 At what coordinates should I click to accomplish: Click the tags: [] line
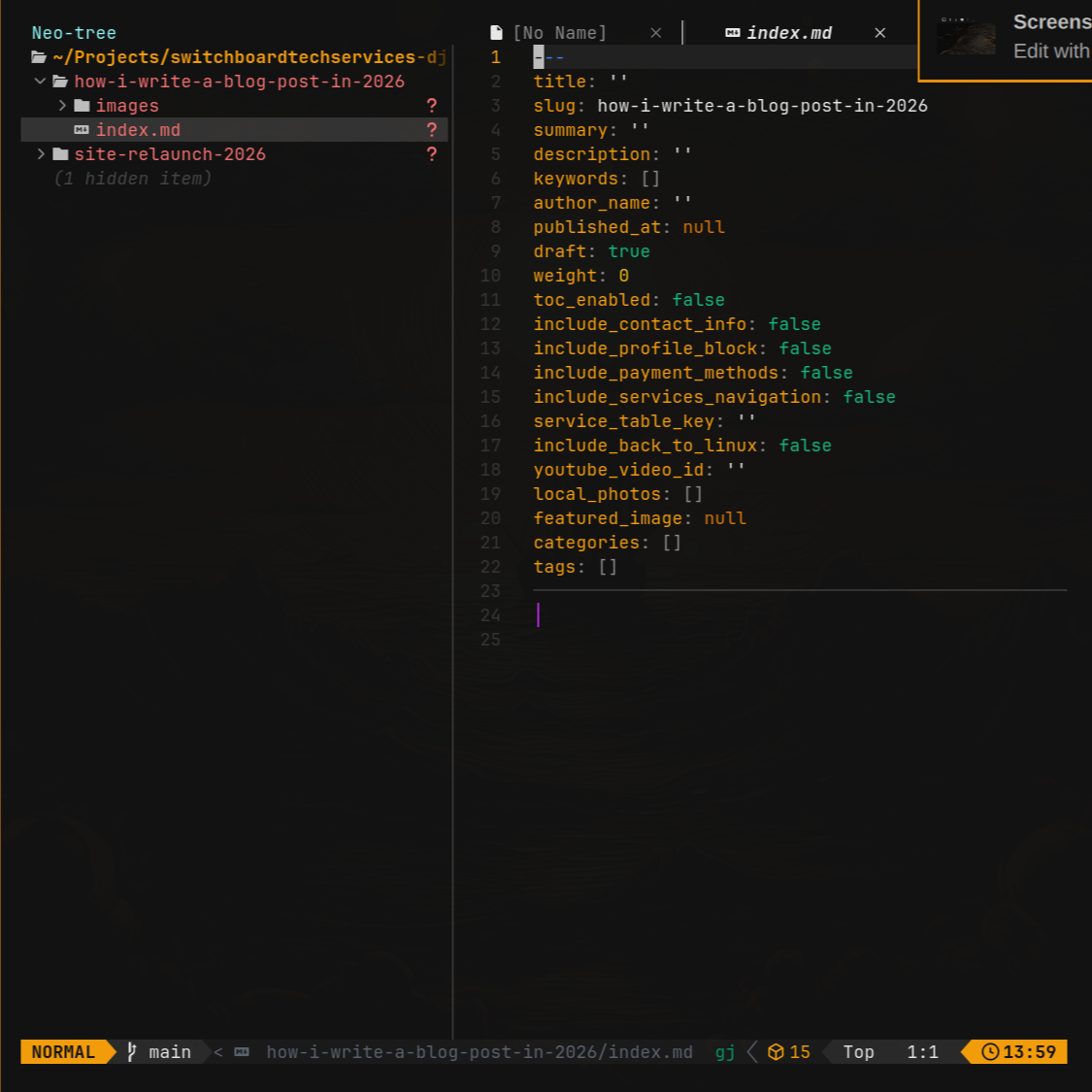[576, 567]
